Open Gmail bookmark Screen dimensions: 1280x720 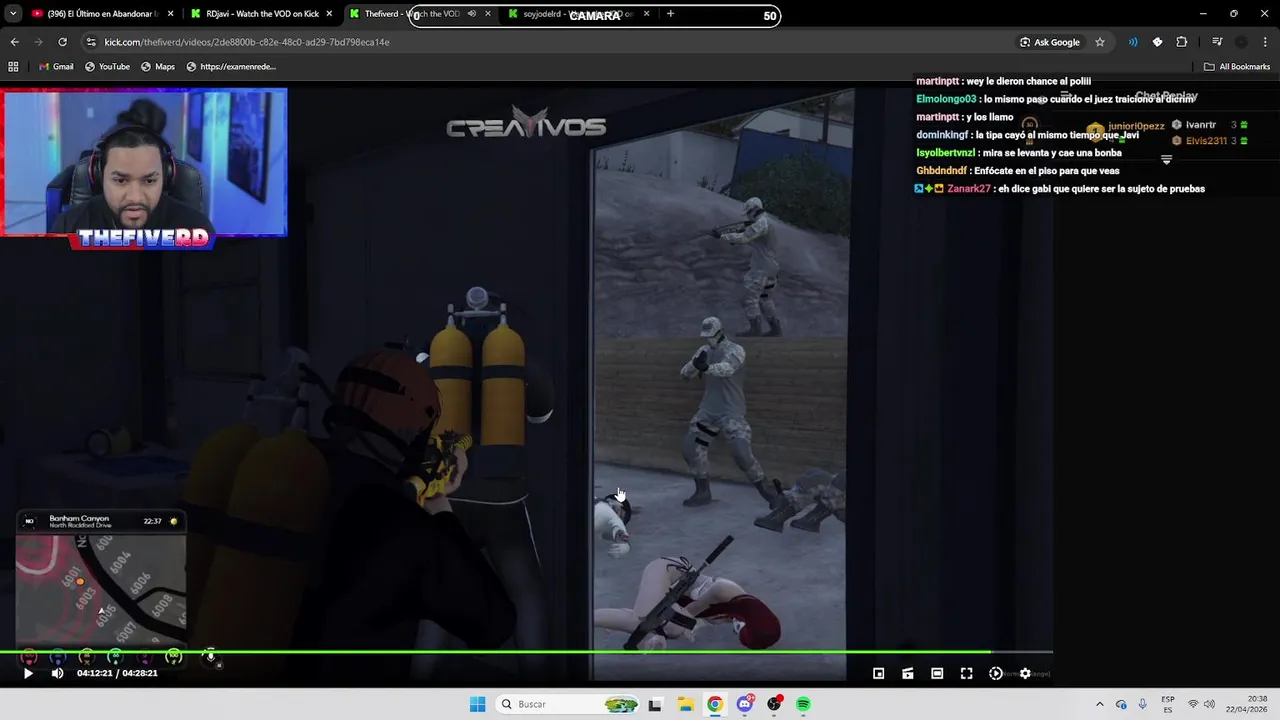(55, 66)
